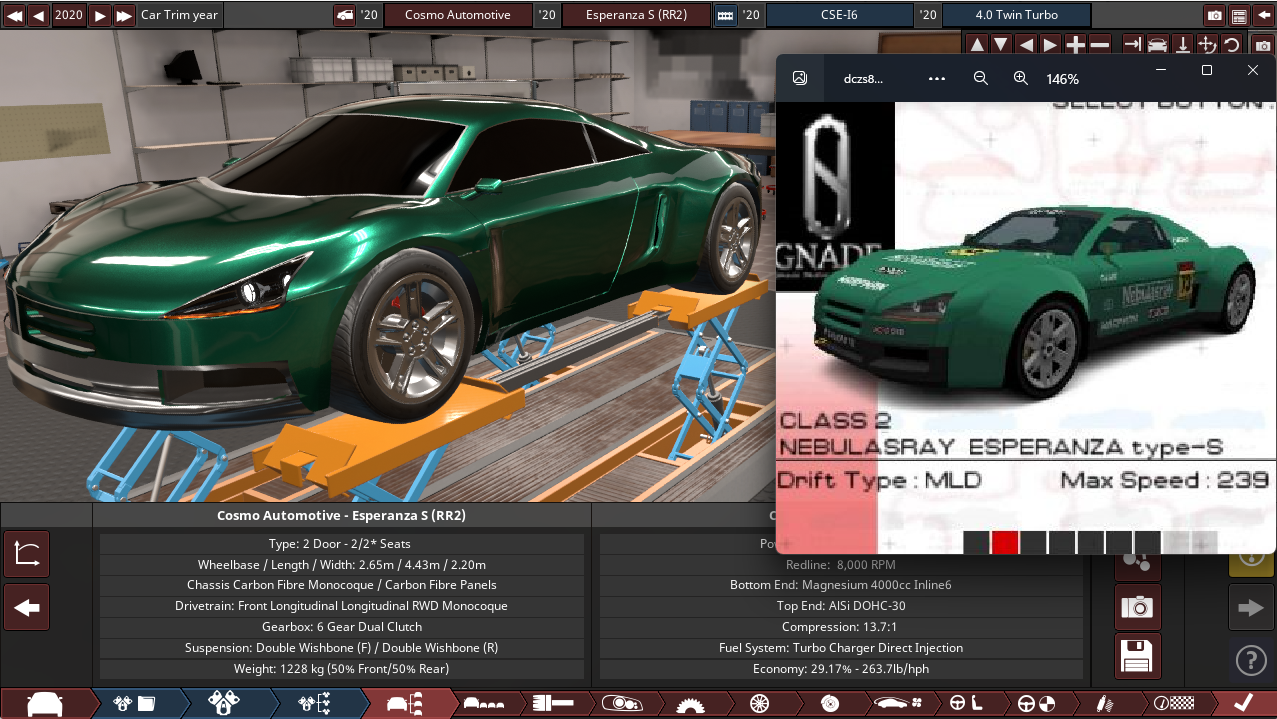Open the engine variant tab with piston icons

pyautogui.click(x=223, y=703)
